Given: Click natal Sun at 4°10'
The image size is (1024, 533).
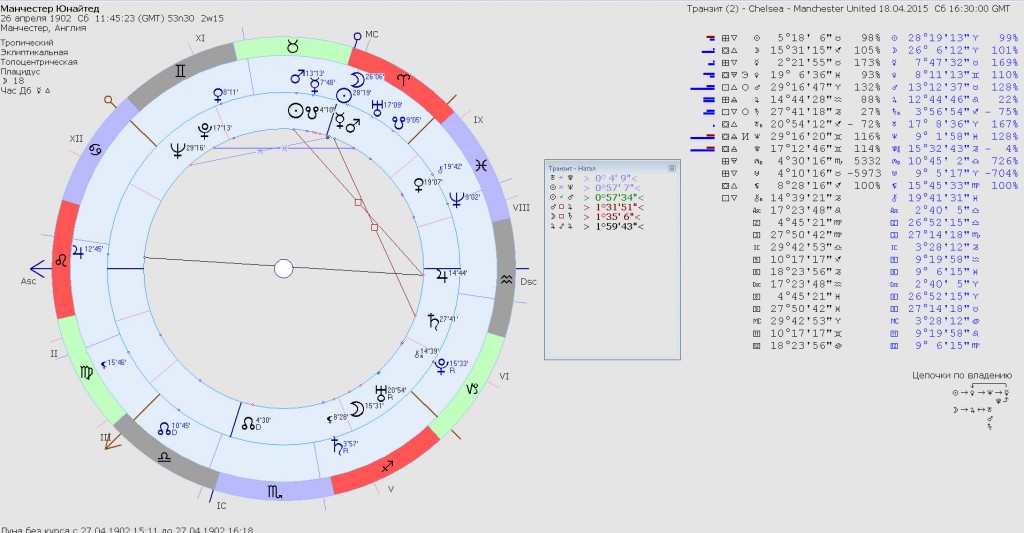Looking at the screenshot, I should tap(296, 111).
